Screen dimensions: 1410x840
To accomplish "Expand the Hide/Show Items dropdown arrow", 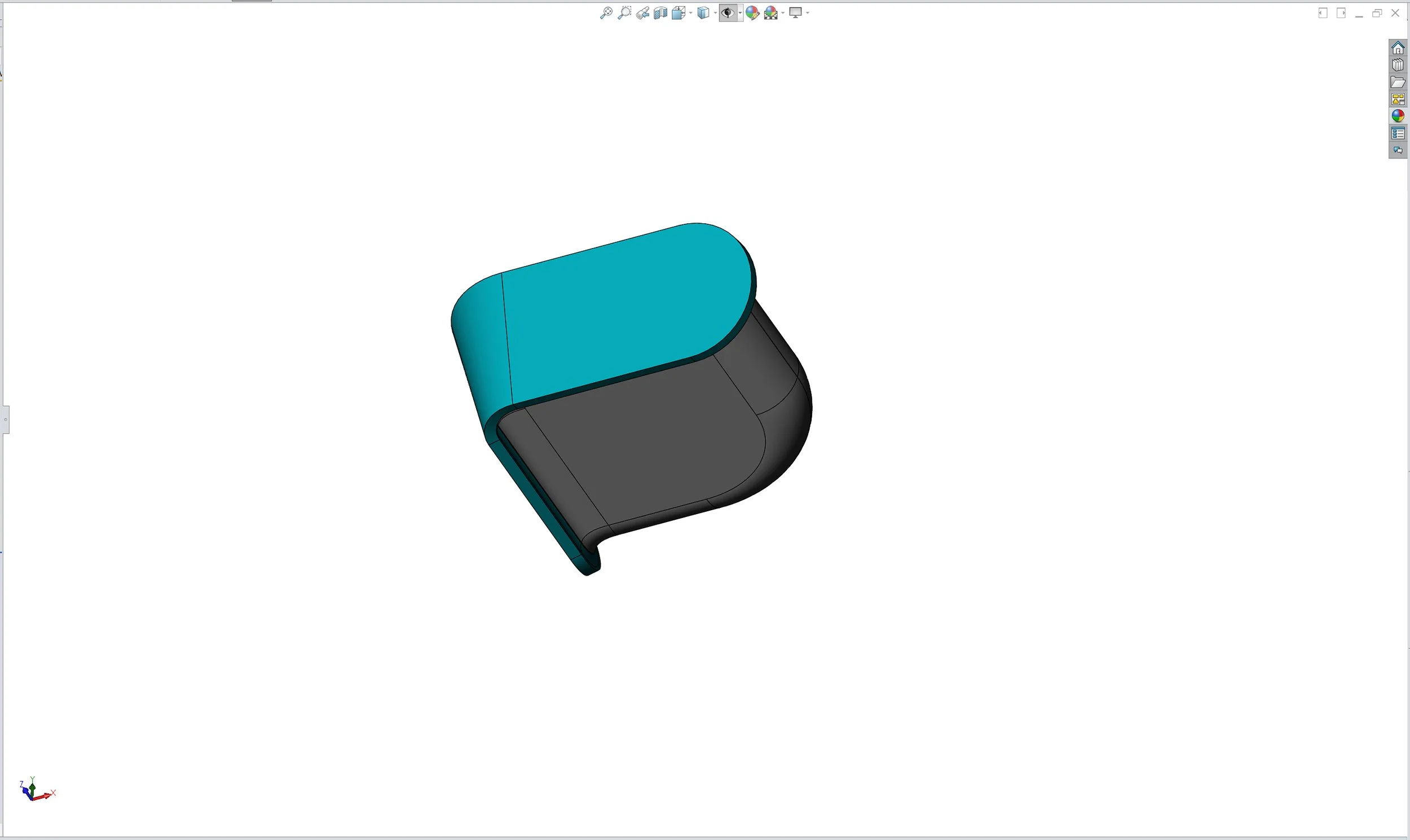I will [x=739, y=13].
